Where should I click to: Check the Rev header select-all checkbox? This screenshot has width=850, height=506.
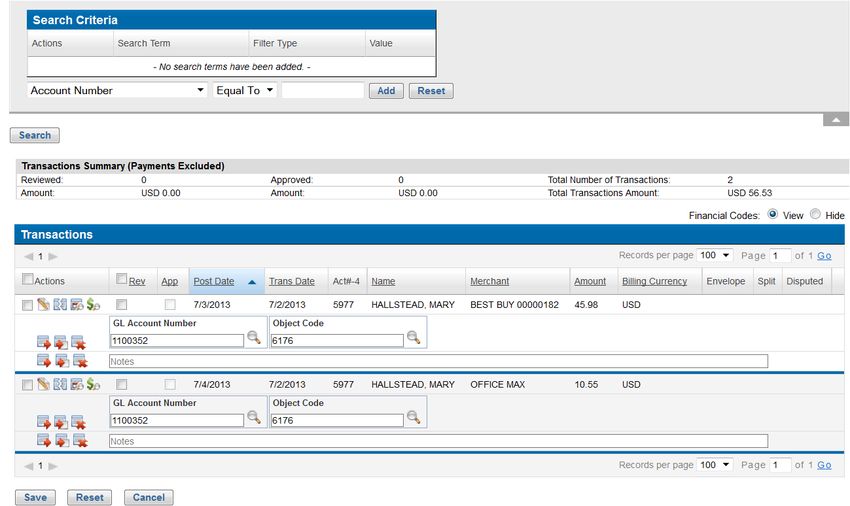coord(122,279)
